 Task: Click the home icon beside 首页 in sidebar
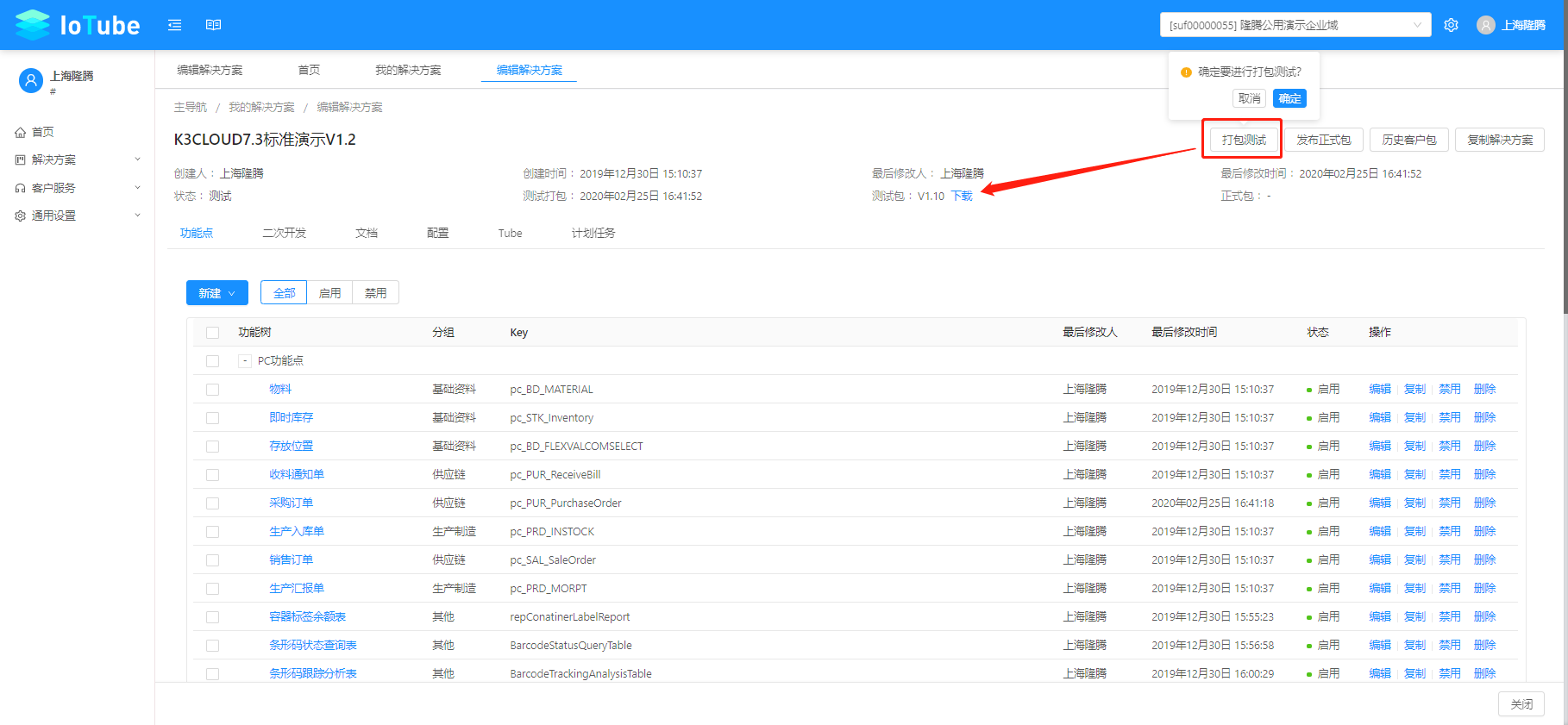point(20,132)
